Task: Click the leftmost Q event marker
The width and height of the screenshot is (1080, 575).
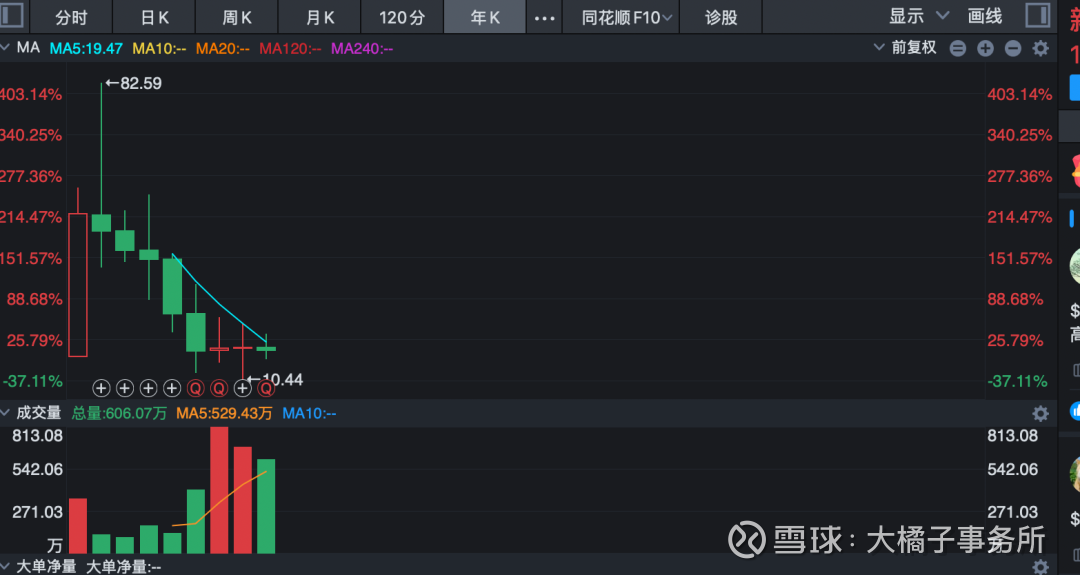Action: click(x=195, y=388)
